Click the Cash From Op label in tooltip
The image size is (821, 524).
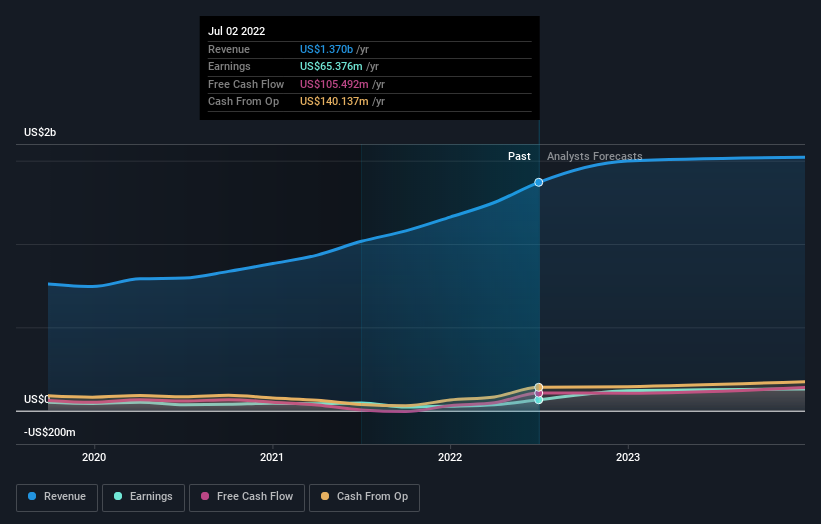tap(243, 102)
